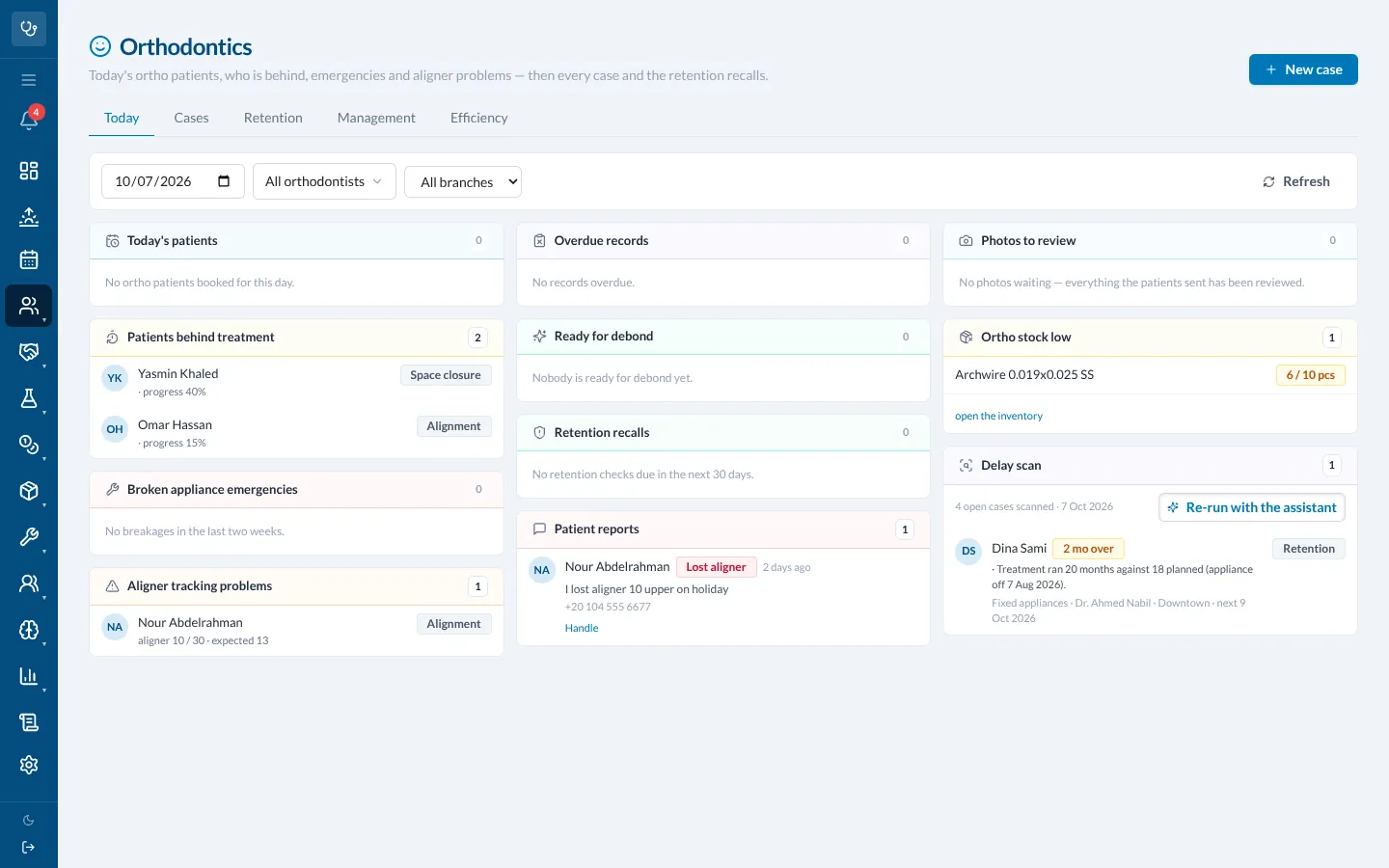Click the handshake icon in the sidebar
Viewport: 1389px width, 868px height.
(x=29, y=352)
